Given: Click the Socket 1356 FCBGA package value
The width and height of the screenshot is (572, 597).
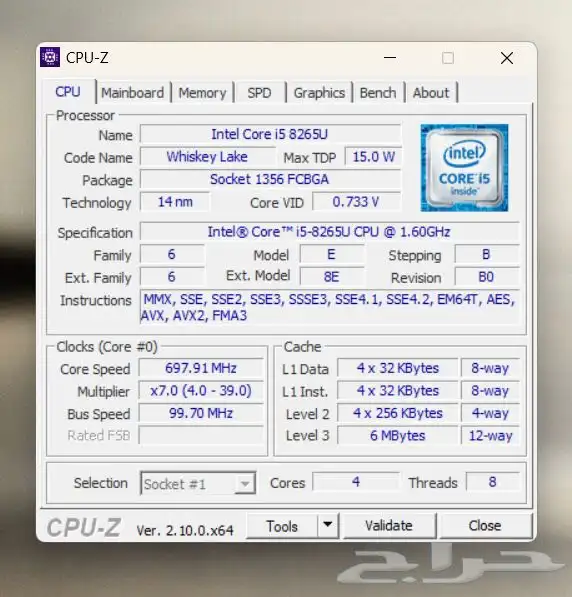Looking at the screenshot, I should click(270, 179).
